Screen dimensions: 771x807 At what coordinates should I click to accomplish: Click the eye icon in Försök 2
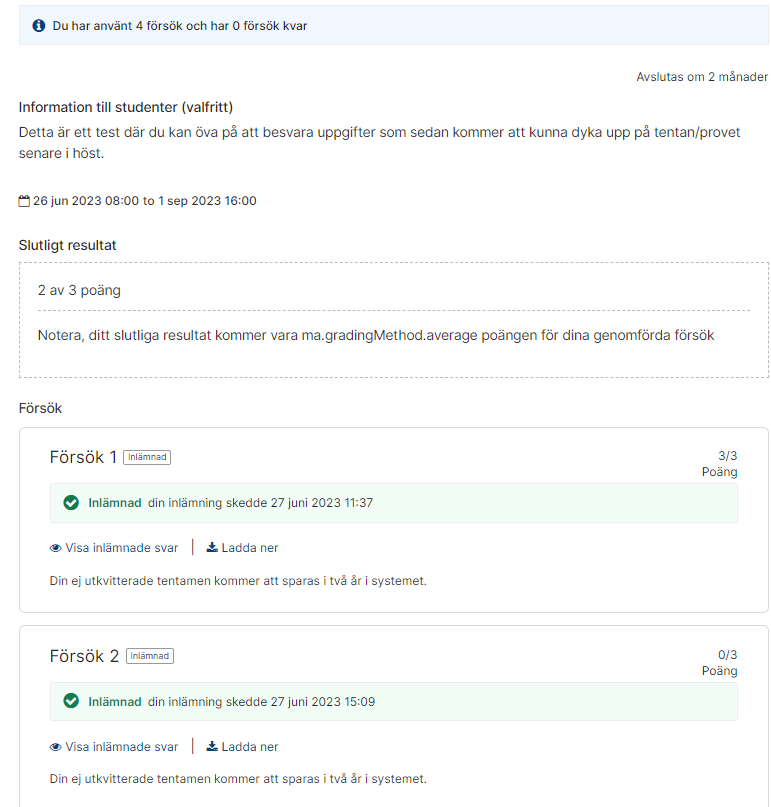point(56,747)
